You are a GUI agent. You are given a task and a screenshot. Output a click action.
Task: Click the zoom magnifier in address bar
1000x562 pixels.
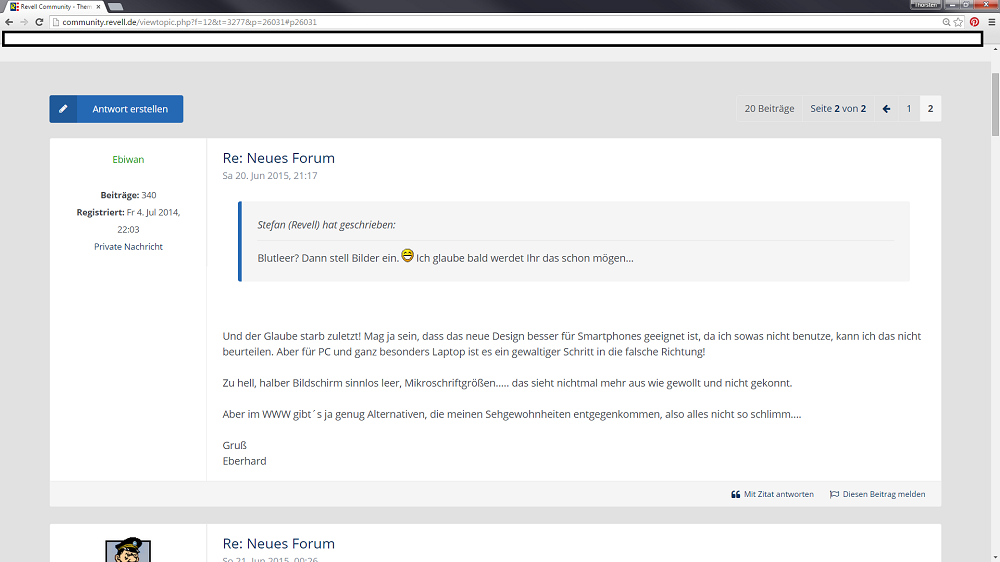946,21
